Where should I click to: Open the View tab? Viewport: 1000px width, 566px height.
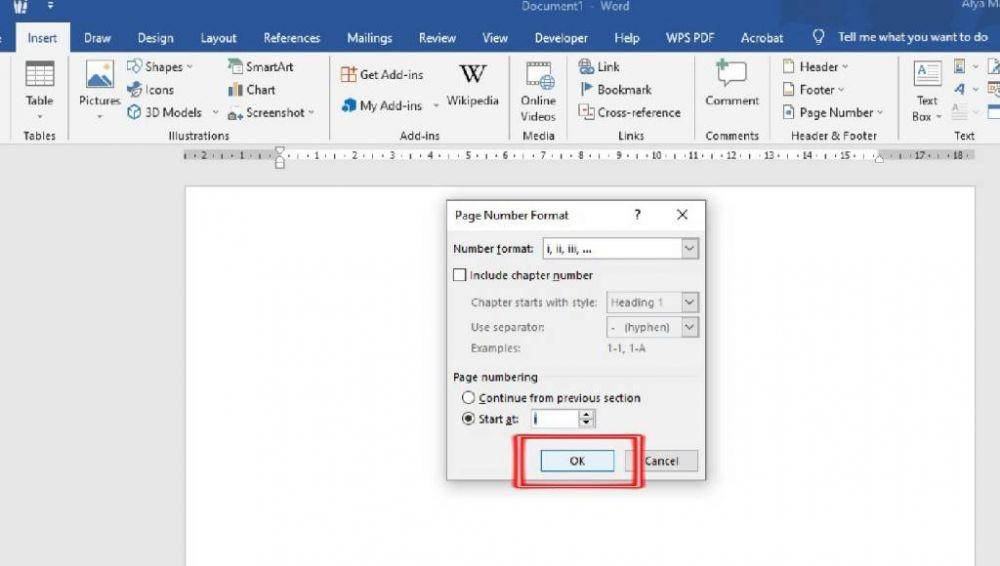tap(495, 38)
